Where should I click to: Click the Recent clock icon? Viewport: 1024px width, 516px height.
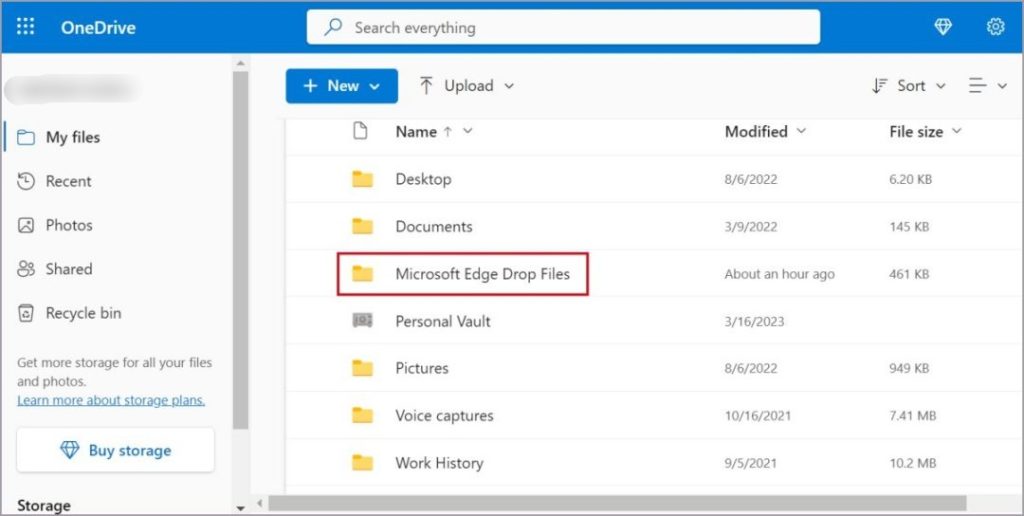coord(25,181)
